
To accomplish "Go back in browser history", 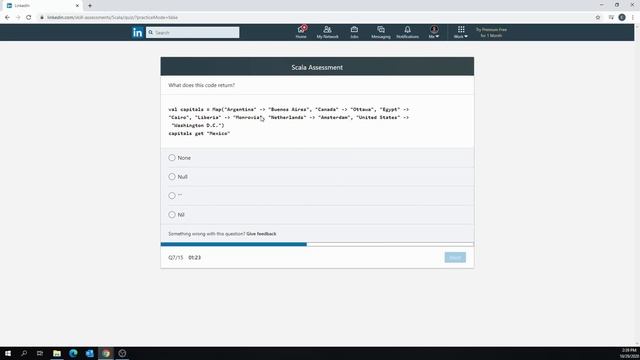I will [x=7, y=18].
